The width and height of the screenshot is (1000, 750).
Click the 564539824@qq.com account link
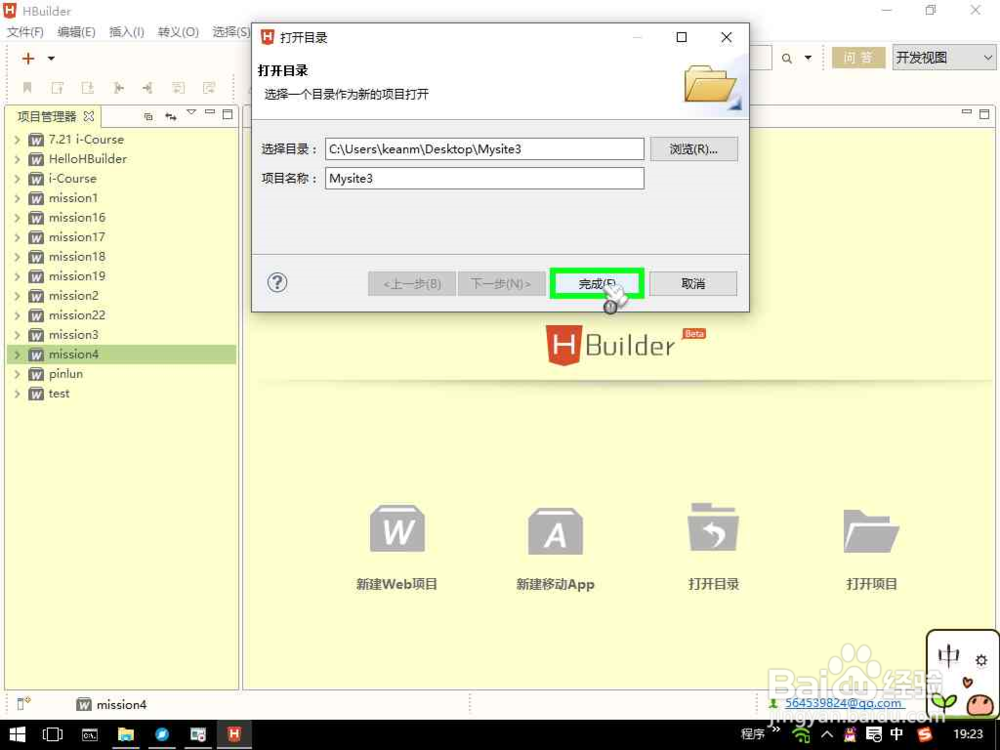pyautogui.click(x=844, y=703)
